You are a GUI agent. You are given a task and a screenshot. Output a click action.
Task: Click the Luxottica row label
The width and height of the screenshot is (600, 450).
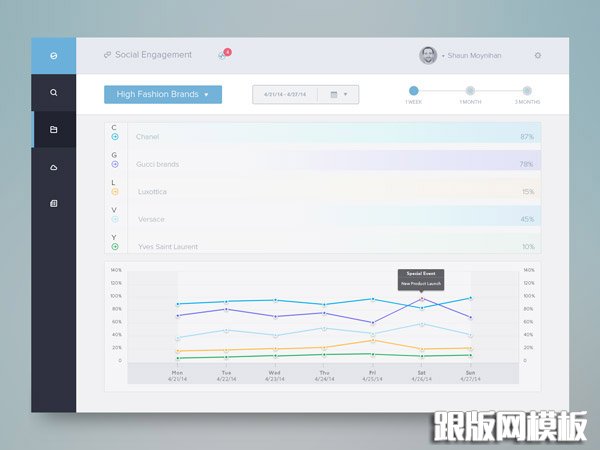(x=152, y=192)
